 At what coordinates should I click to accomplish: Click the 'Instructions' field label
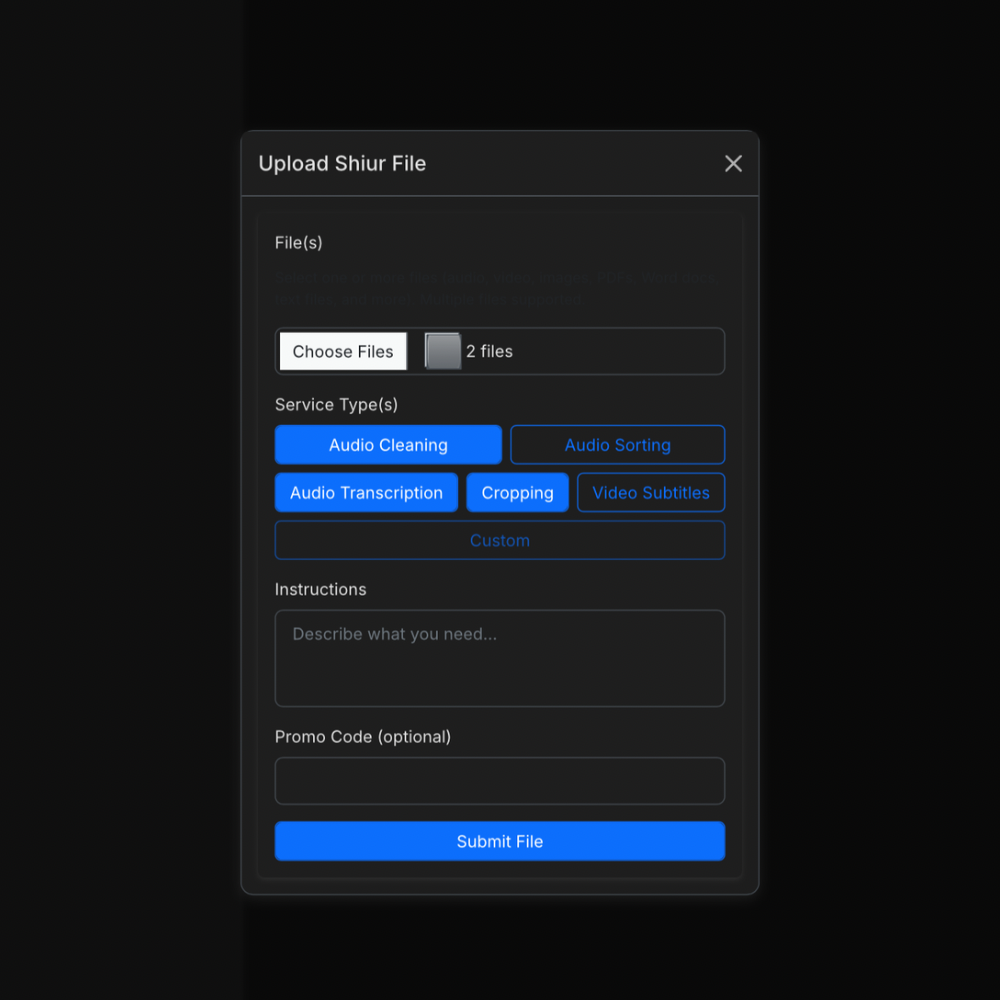320,589
